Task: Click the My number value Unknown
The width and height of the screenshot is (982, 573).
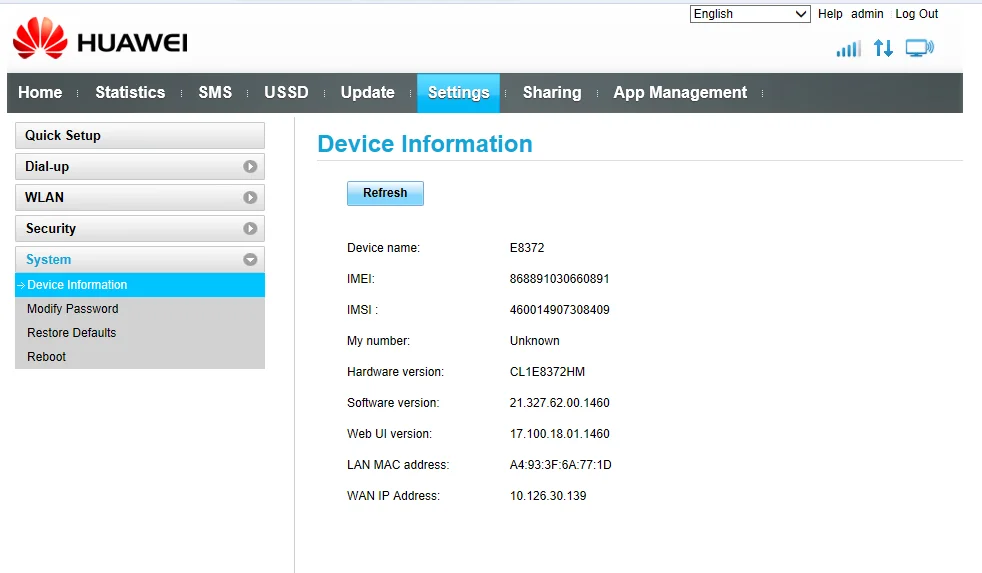Action: [534, 341]
